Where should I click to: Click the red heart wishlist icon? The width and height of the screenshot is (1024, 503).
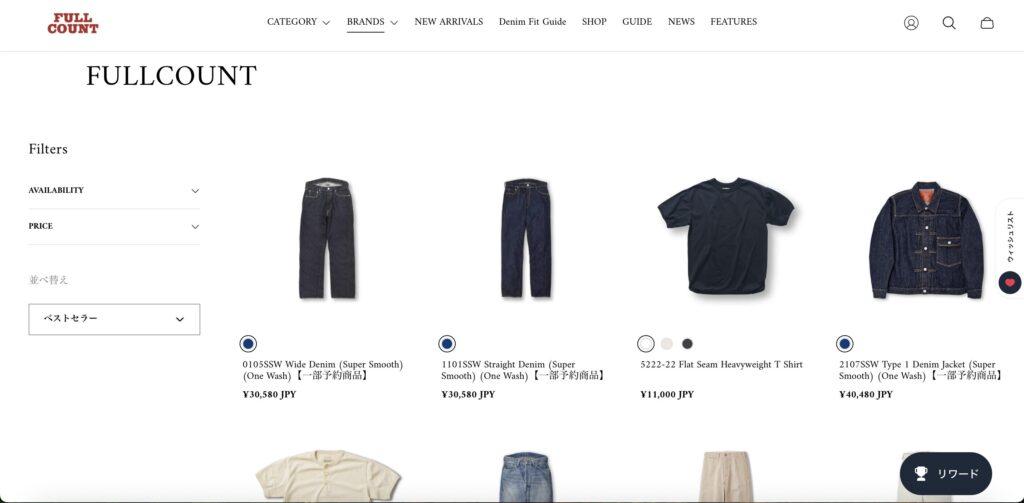1010,283
